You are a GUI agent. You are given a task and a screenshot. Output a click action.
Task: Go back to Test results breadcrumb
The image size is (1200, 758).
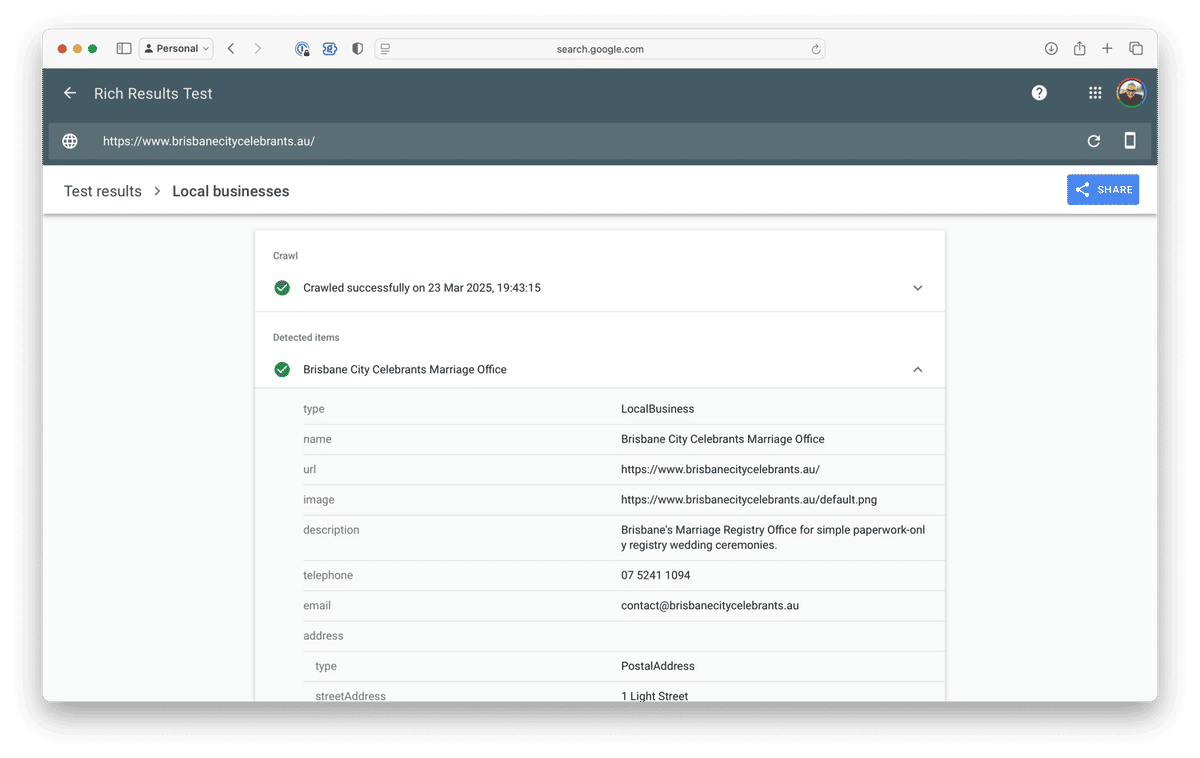pyautogui.click(x=103, y=191)
